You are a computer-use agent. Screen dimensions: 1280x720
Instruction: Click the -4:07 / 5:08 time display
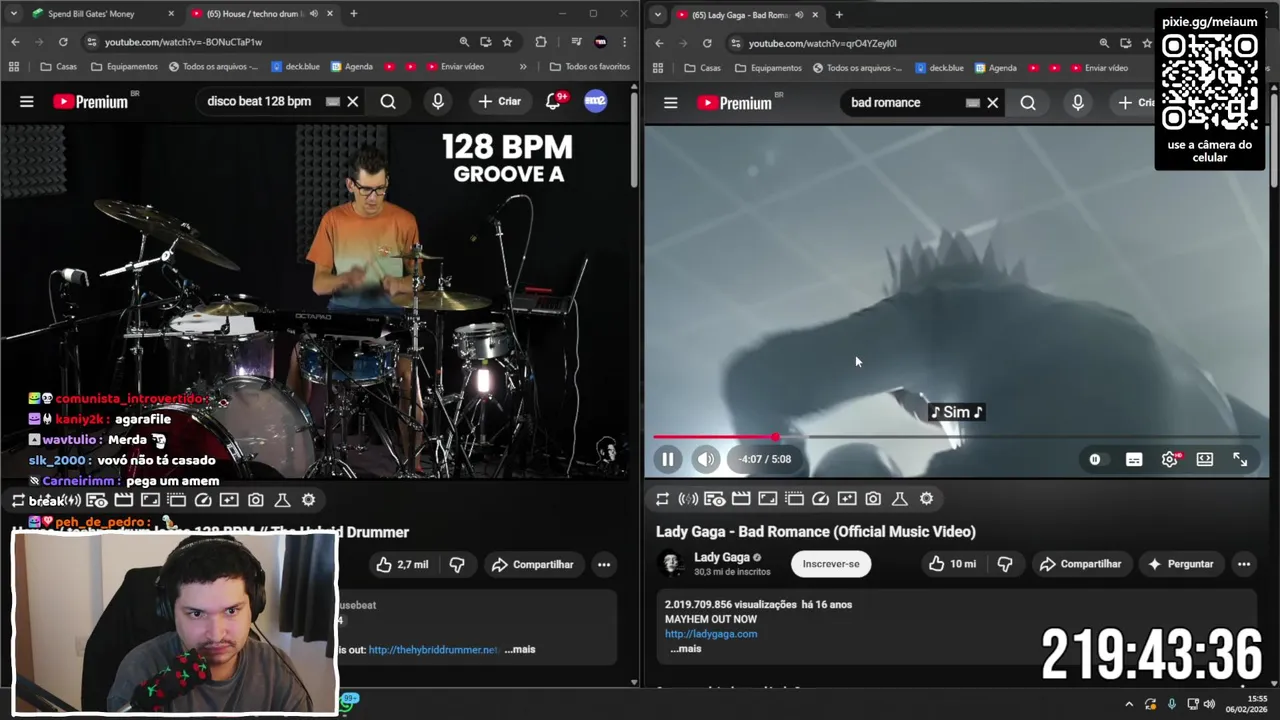765,459
